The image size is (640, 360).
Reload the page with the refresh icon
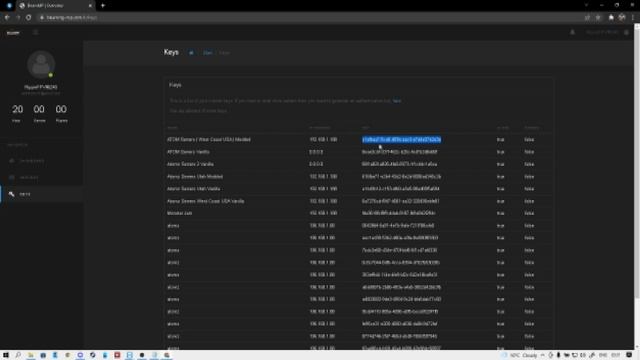(29, 18)
